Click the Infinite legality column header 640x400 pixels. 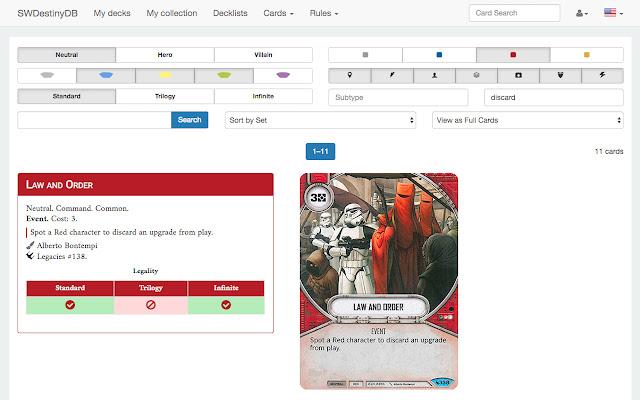click(226, 288)
